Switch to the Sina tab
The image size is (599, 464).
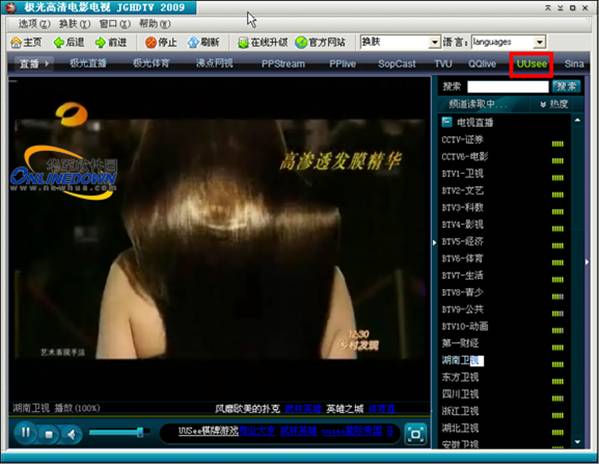click(574, 64)
